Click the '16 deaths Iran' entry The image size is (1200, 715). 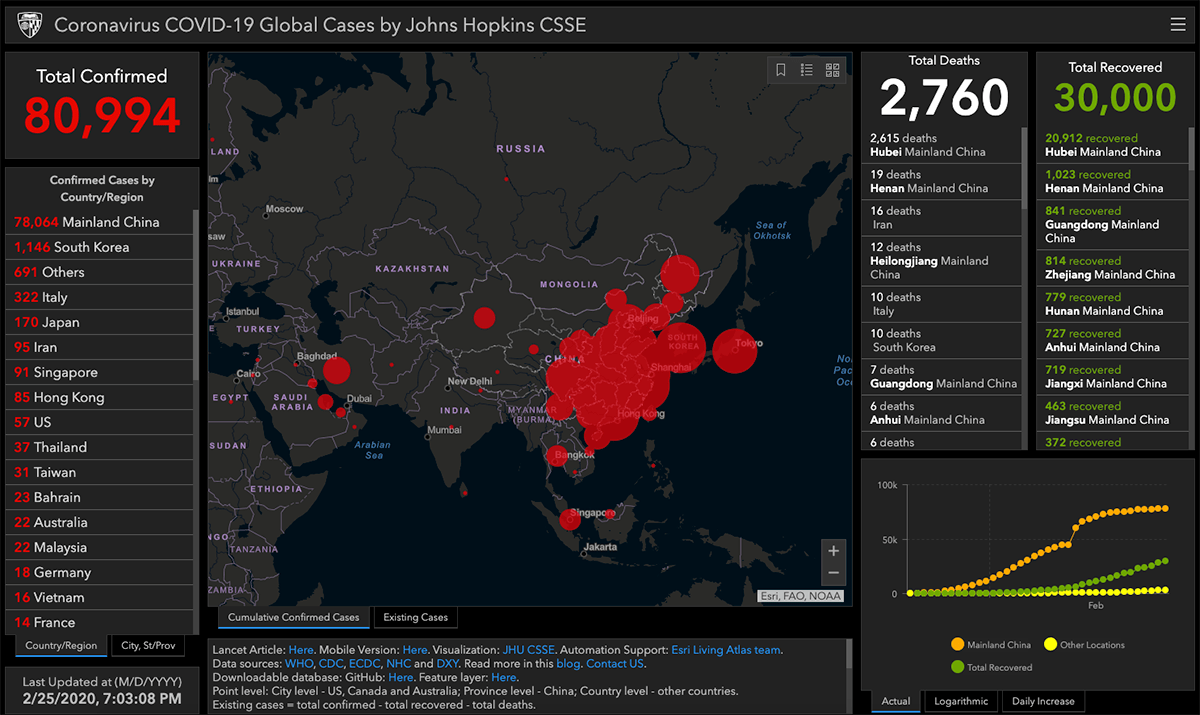click(942, 217)
